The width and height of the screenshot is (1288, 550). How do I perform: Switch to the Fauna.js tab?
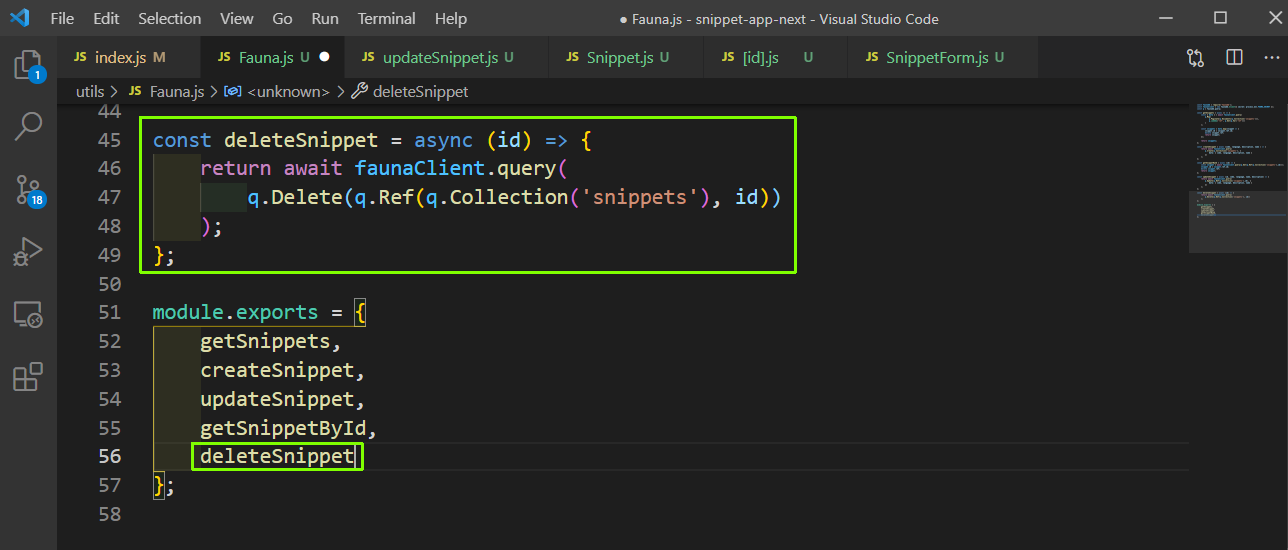coord(272,58)
